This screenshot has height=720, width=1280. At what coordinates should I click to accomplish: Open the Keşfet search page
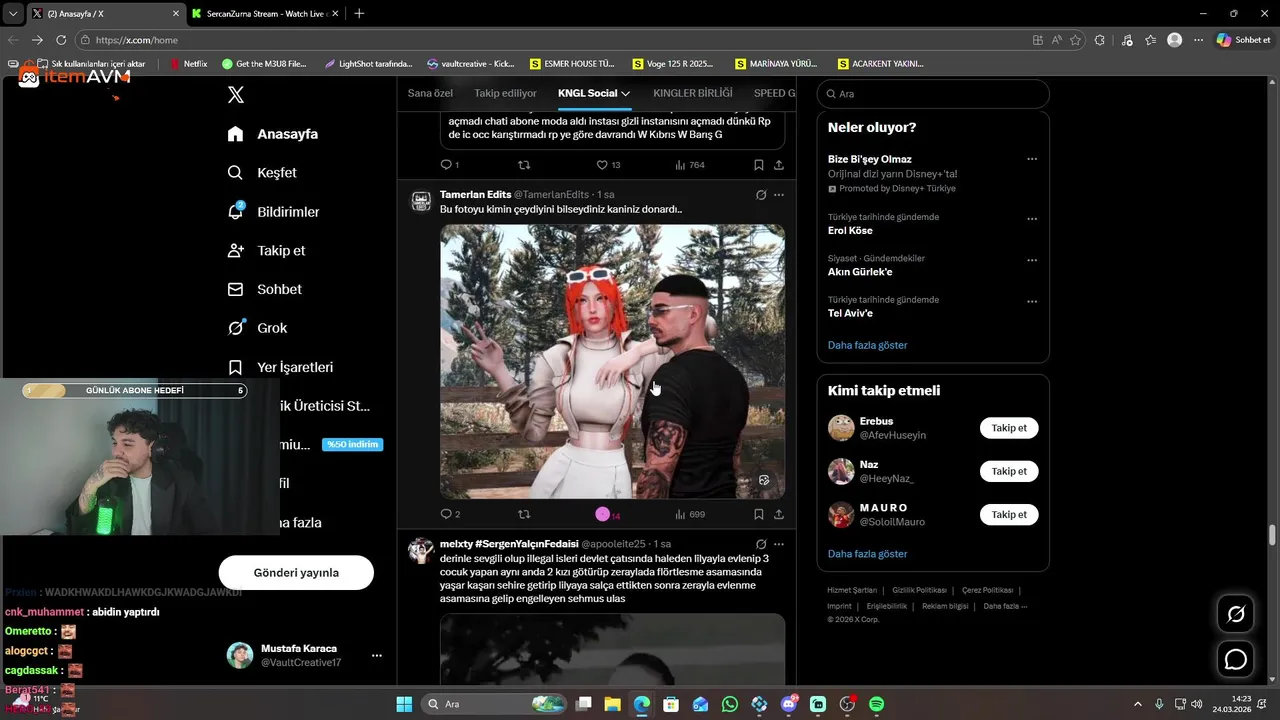point(262,173)
